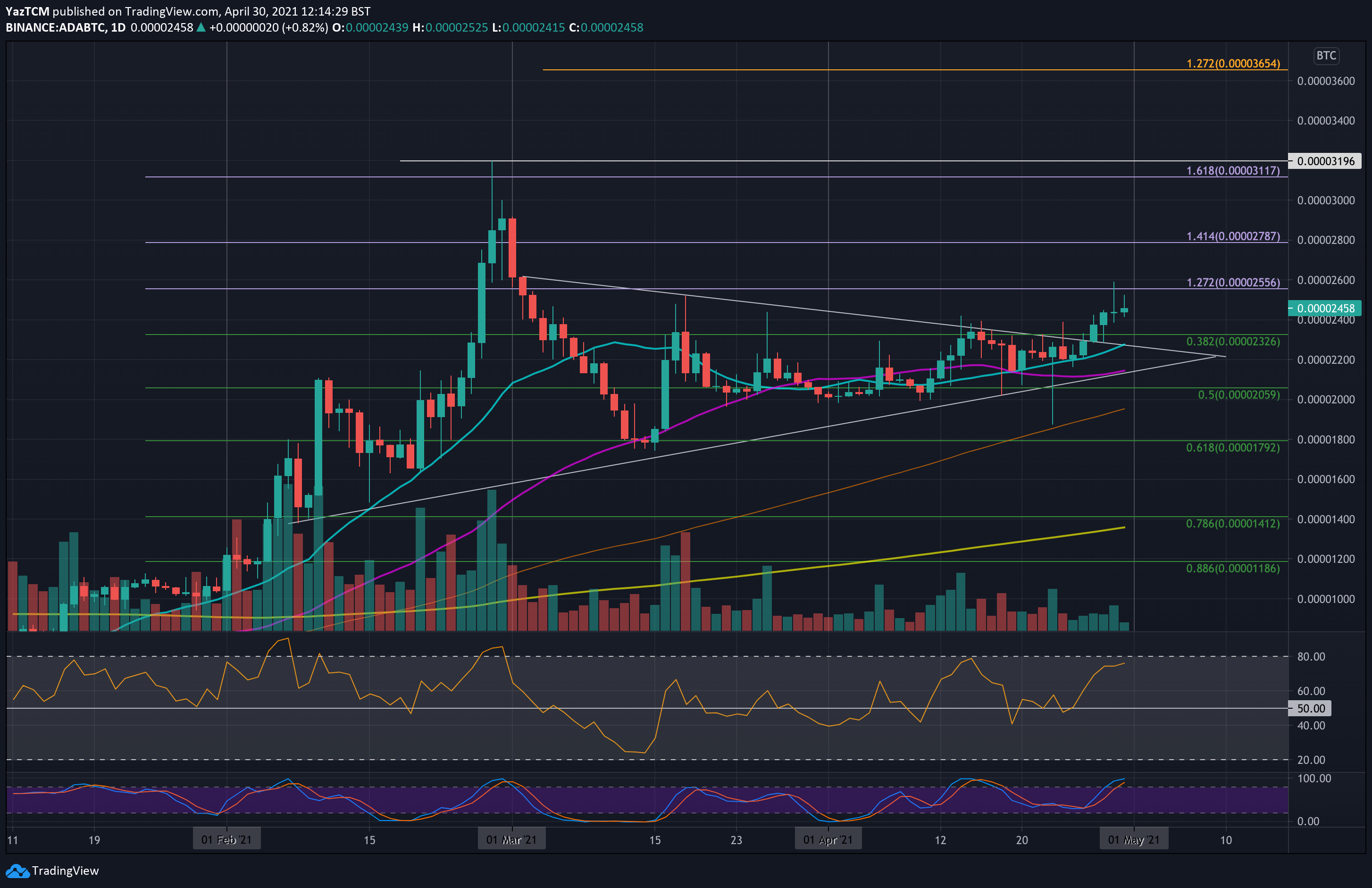Click the 19 date tick on time axis
Image resolution: width=1372 pixels, height=888 pixels.
(x=94, y=840)
